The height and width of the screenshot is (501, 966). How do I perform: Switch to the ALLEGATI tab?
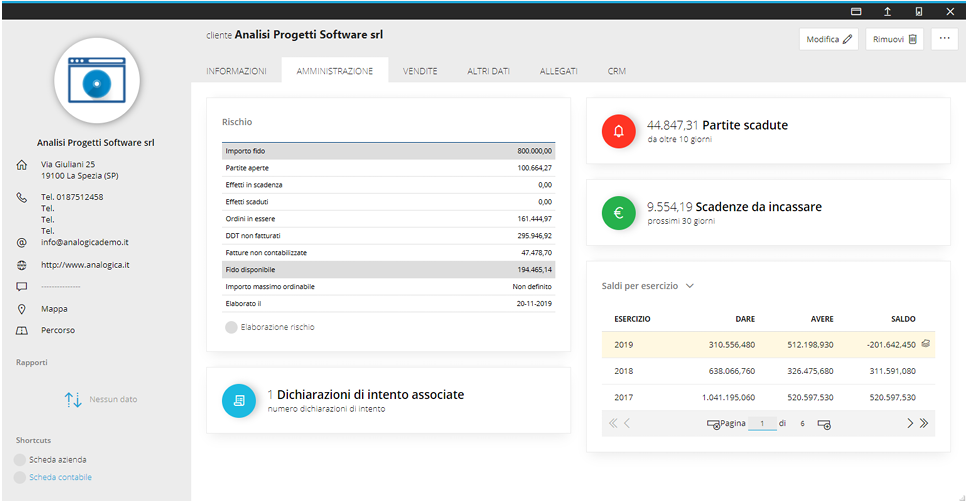559,71
